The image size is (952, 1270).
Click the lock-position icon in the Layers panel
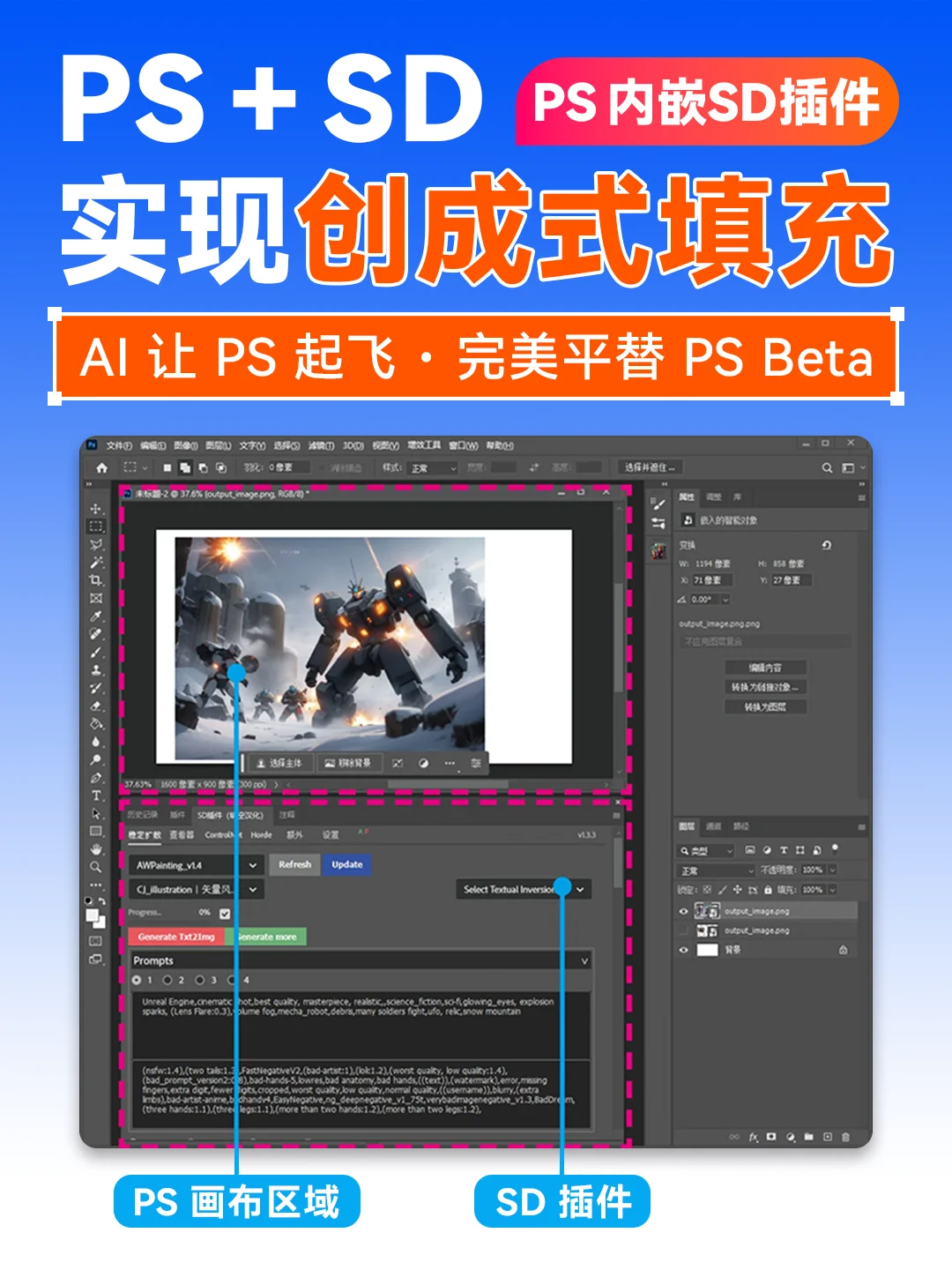pyautogui.click(x=738, y=890)
